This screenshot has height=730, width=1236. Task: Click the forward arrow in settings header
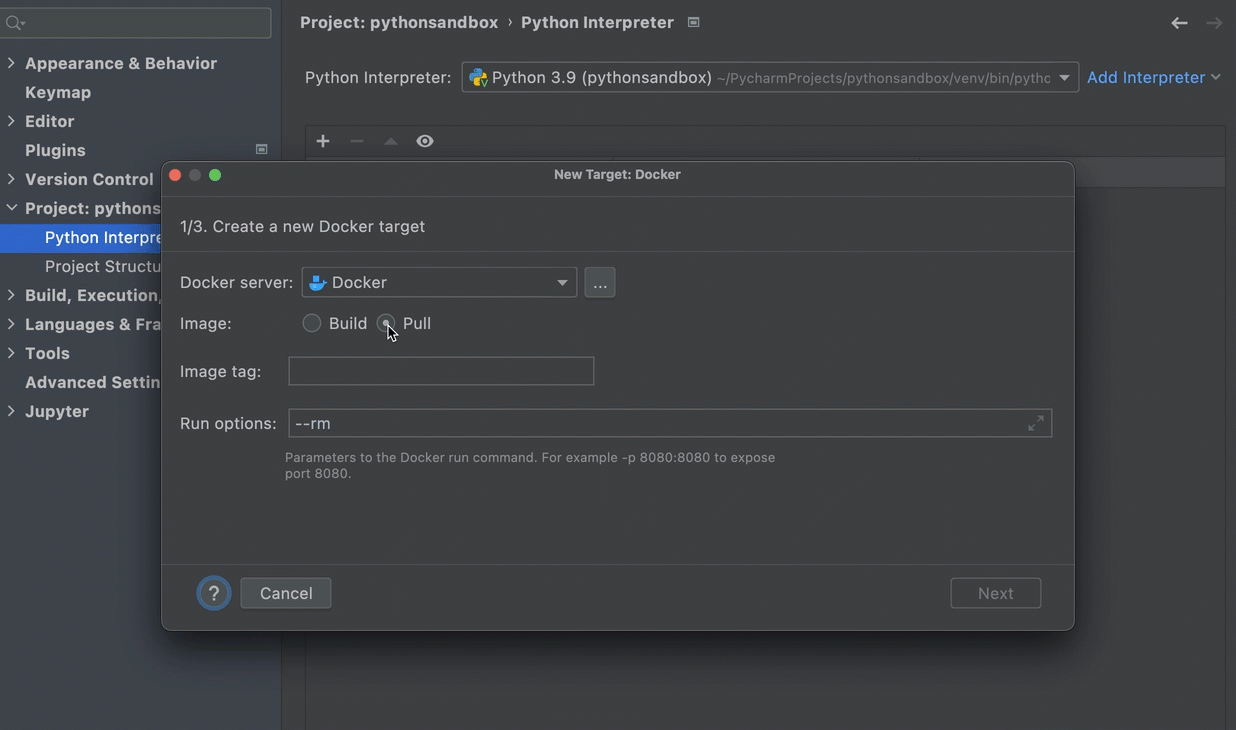tap(1214, 22)
